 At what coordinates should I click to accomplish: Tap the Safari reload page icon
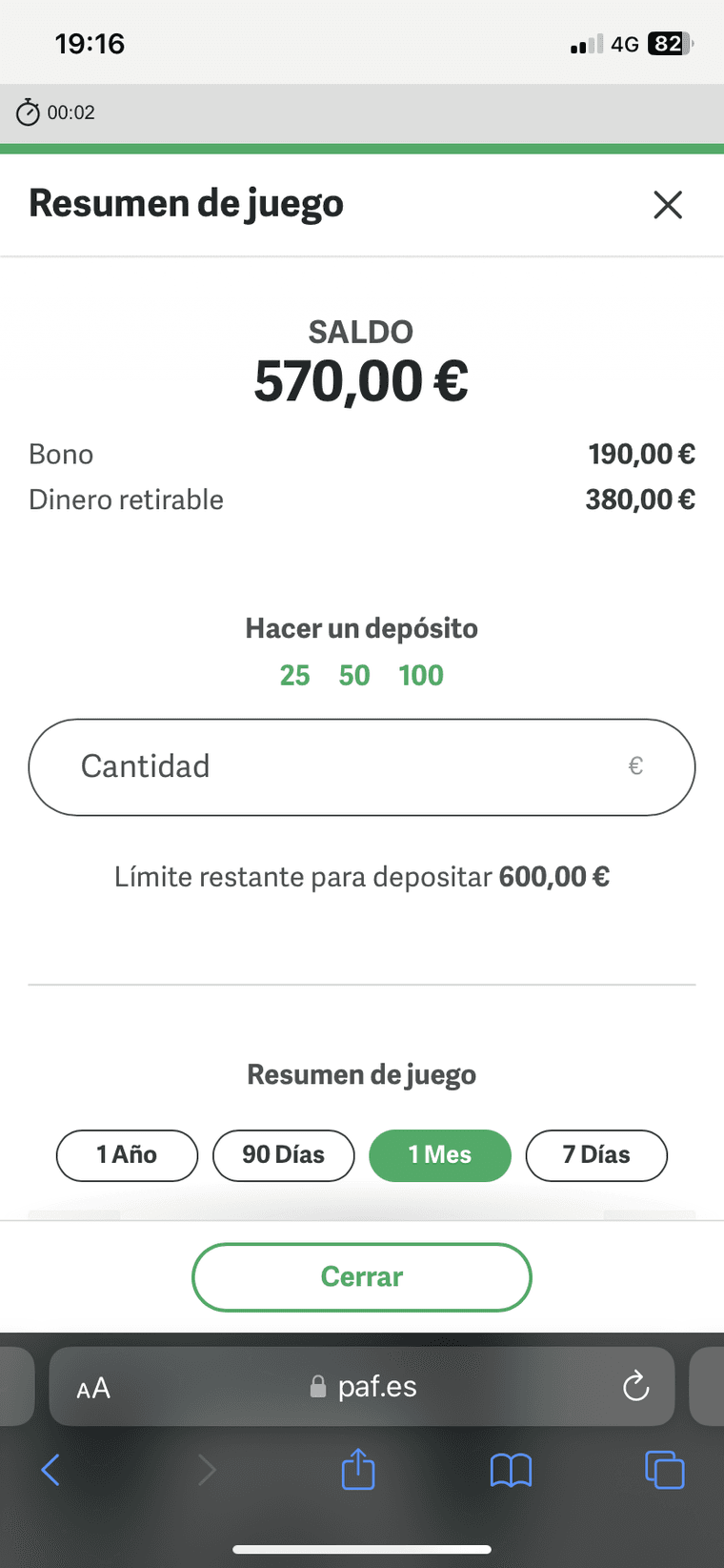[x=635, y=1386]
